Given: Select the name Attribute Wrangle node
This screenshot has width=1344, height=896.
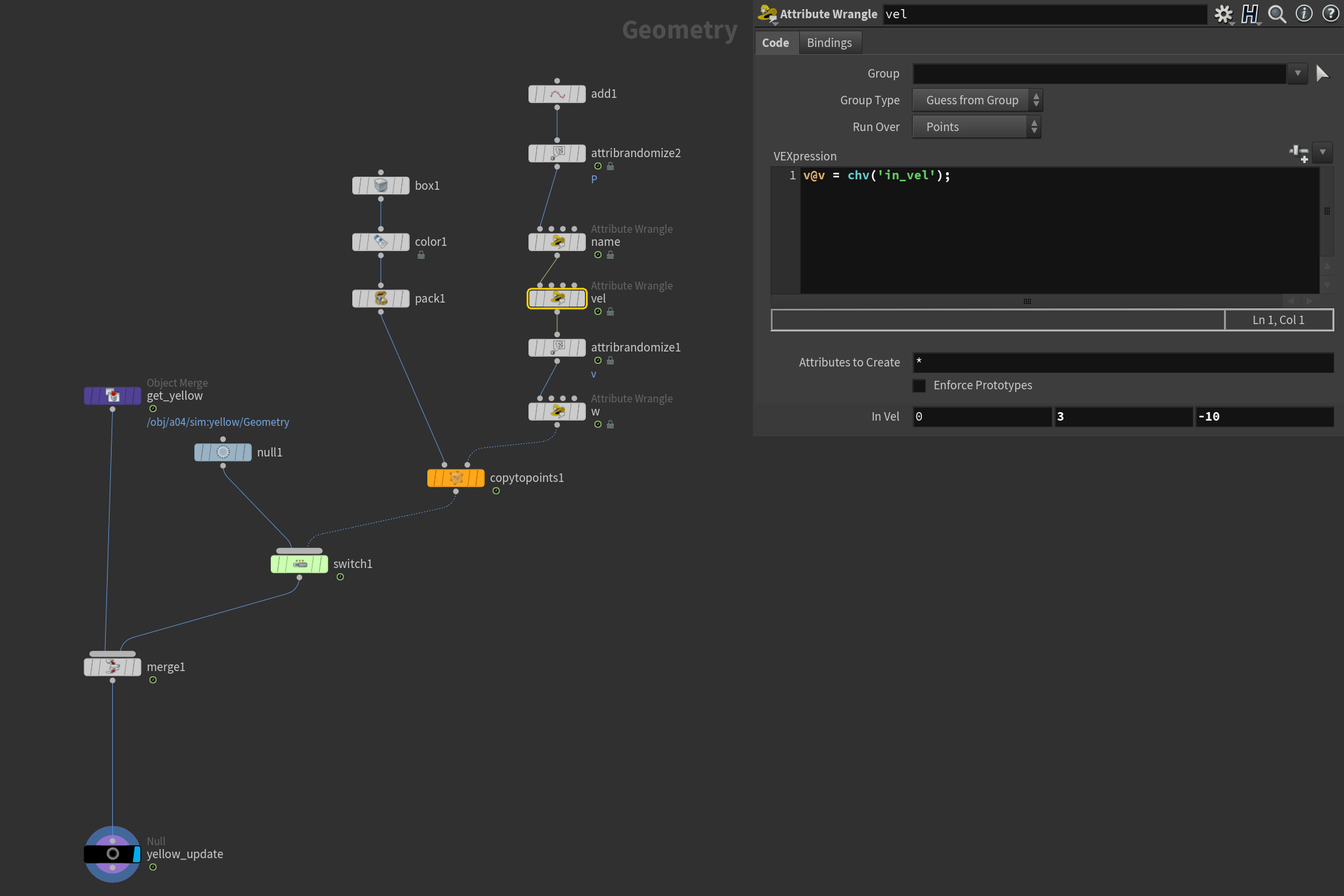Looking at the screenshot, I should tap(557, 242).
